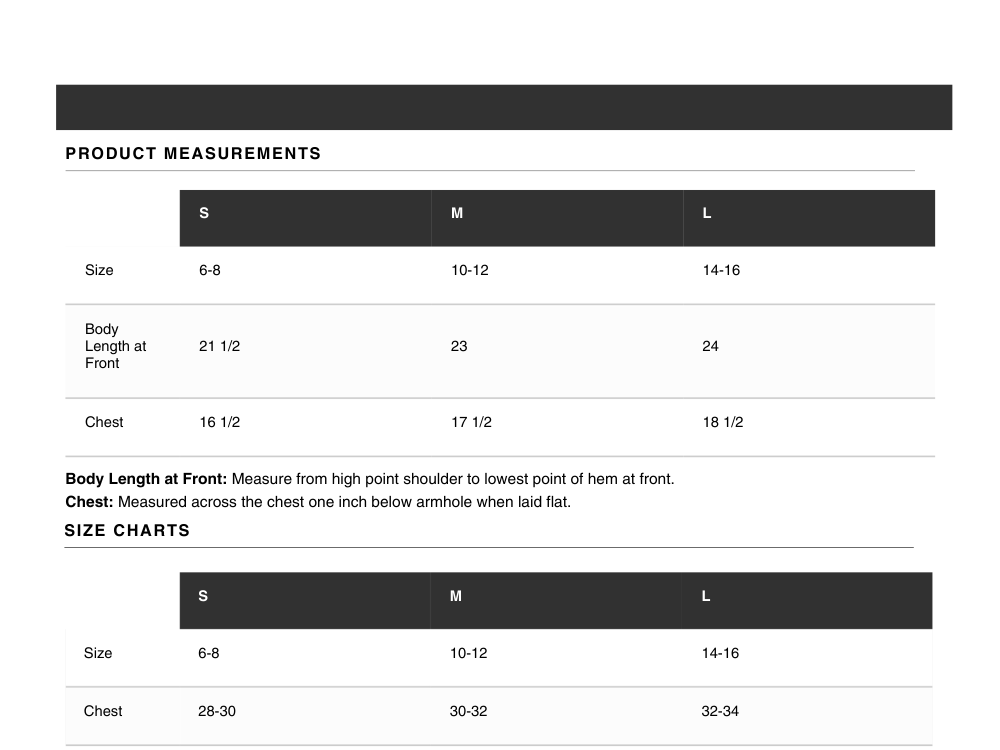Click the dark banner bar at top

tap(504, 107)
